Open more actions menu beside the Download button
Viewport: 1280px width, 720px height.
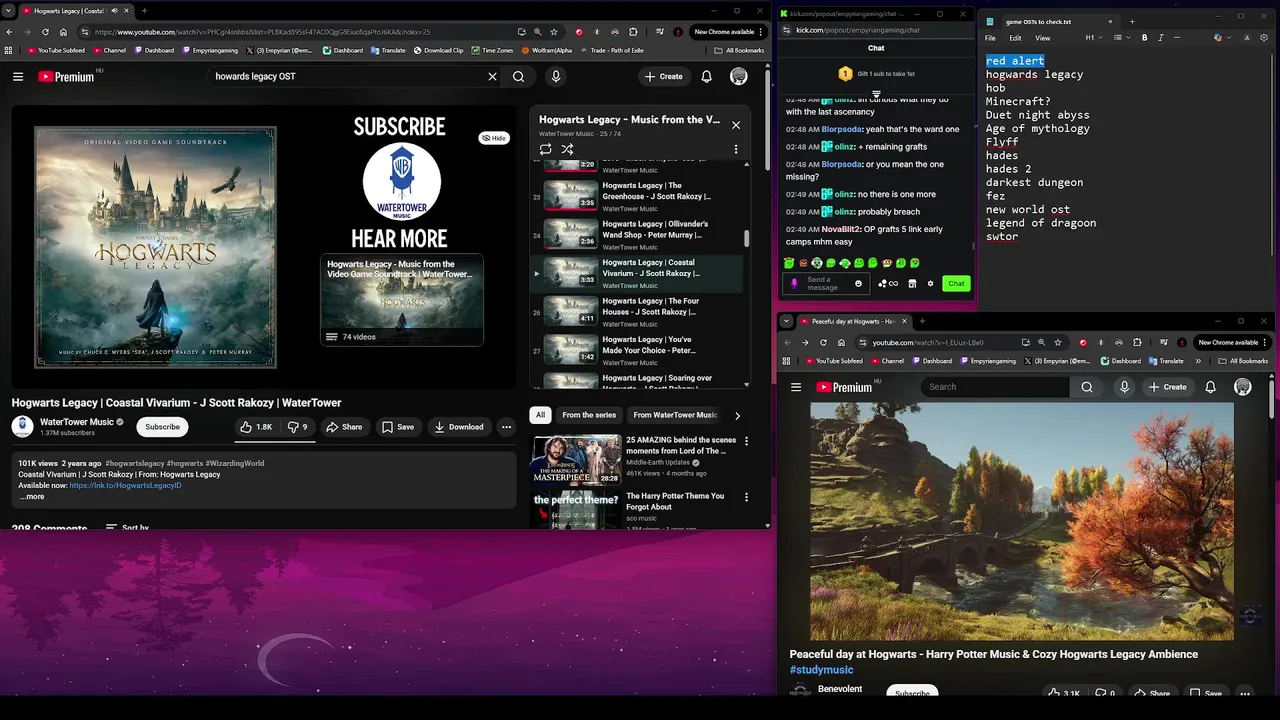click(506, 427)
